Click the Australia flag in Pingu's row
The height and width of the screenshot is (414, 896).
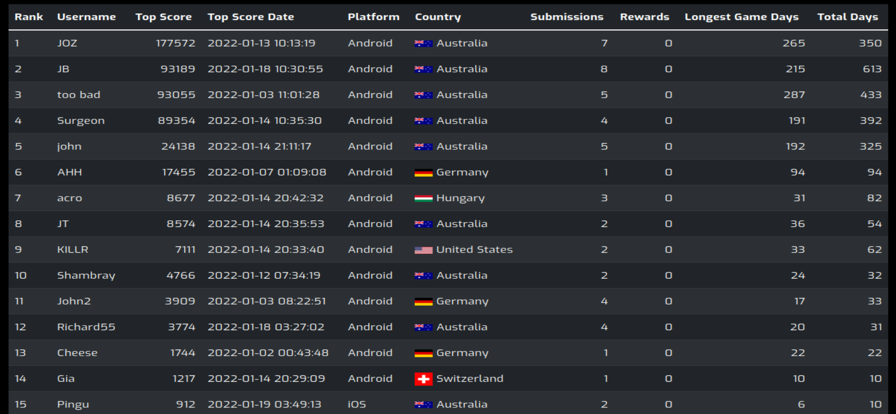click(423, 404)
